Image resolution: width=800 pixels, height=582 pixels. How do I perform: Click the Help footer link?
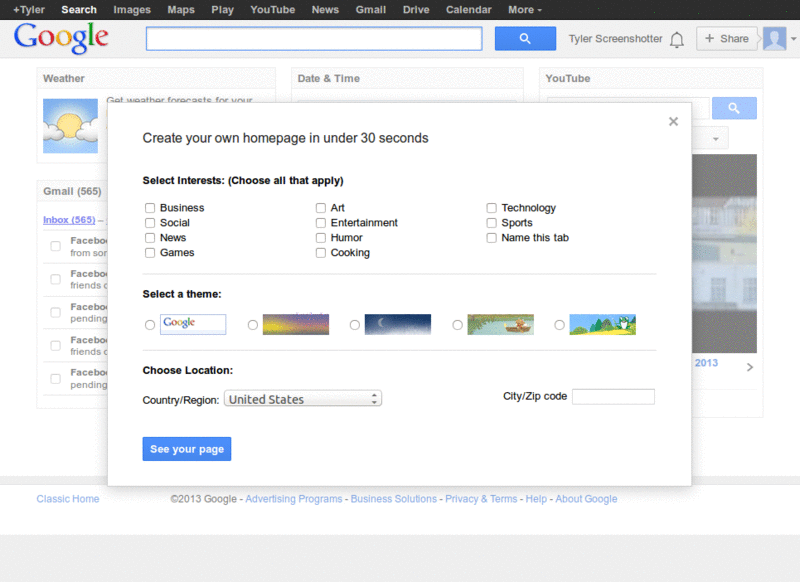pos(536,499)
